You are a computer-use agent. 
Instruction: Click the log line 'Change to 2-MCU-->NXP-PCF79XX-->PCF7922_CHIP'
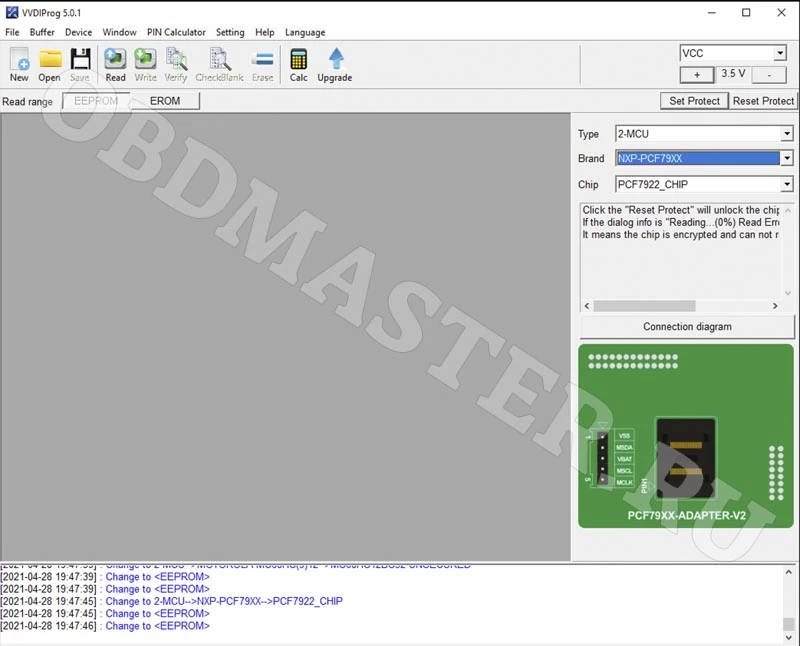pyautogui.click(x=224, y=601)
